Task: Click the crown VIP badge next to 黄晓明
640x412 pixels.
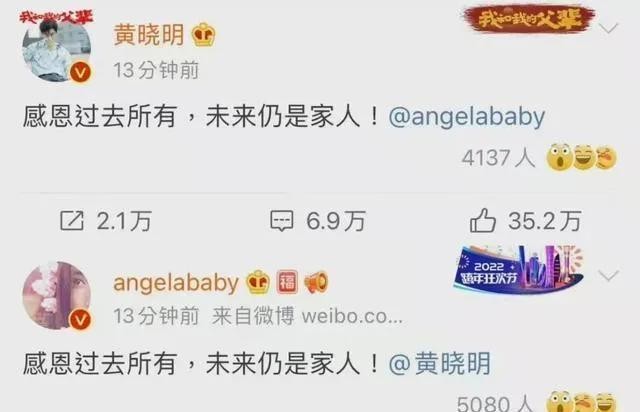Action: tap(204, 35)
